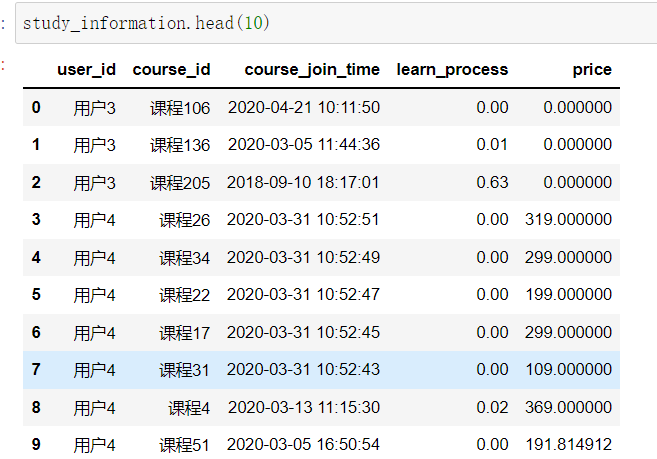
Task: Click the timestamp 2020-03-31 10:52:45
Action: pyautogui.click(x=303, y=332)
